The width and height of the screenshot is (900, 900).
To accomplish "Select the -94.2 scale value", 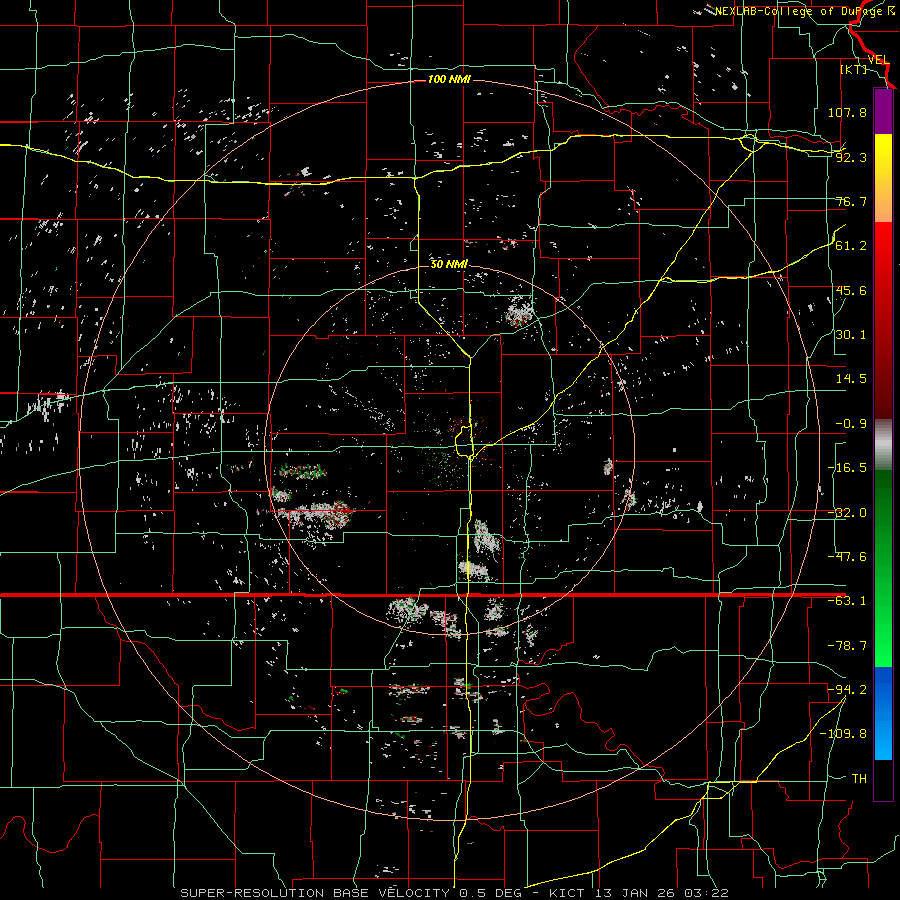I will (847, 689).
